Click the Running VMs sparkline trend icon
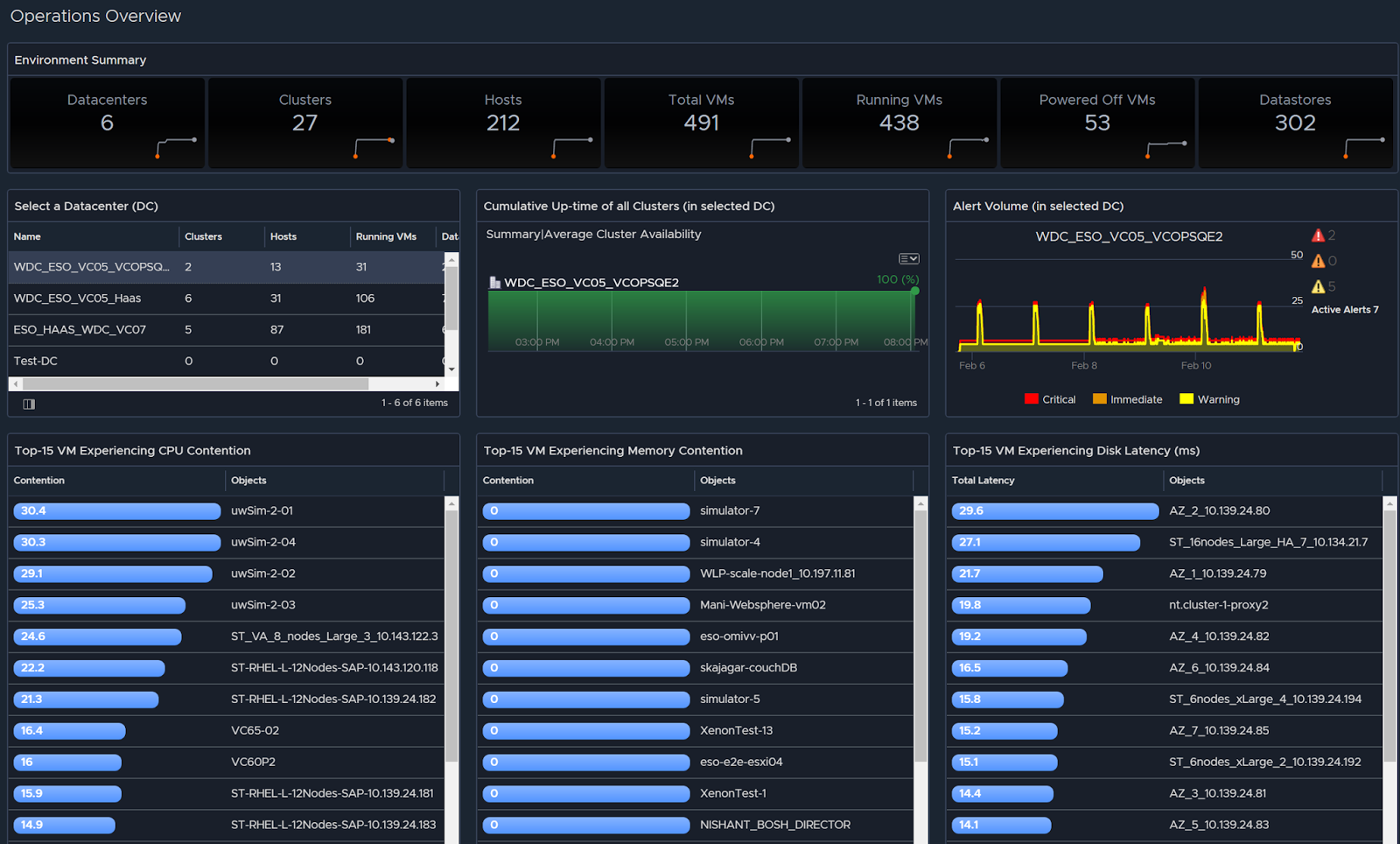 [x=968, y=147]
